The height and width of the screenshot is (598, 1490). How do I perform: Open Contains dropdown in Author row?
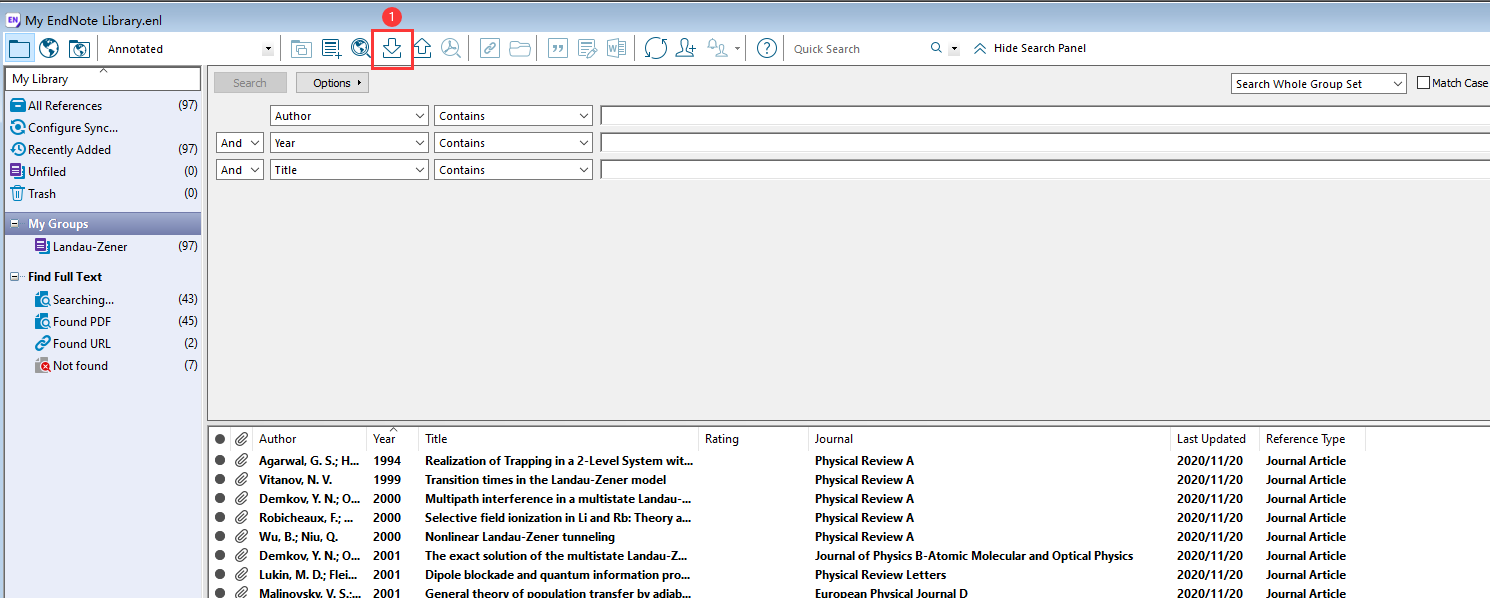(x=513, y=116)
